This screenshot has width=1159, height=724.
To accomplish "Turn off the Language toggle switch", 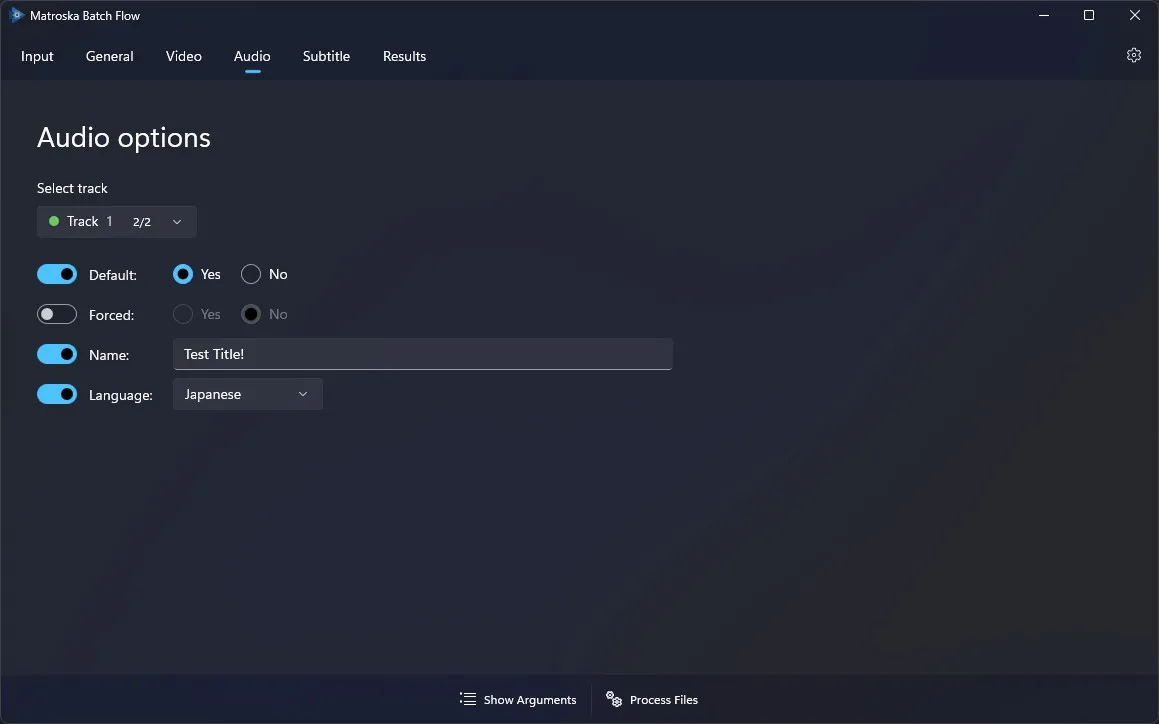I will (x=57, y=394).
